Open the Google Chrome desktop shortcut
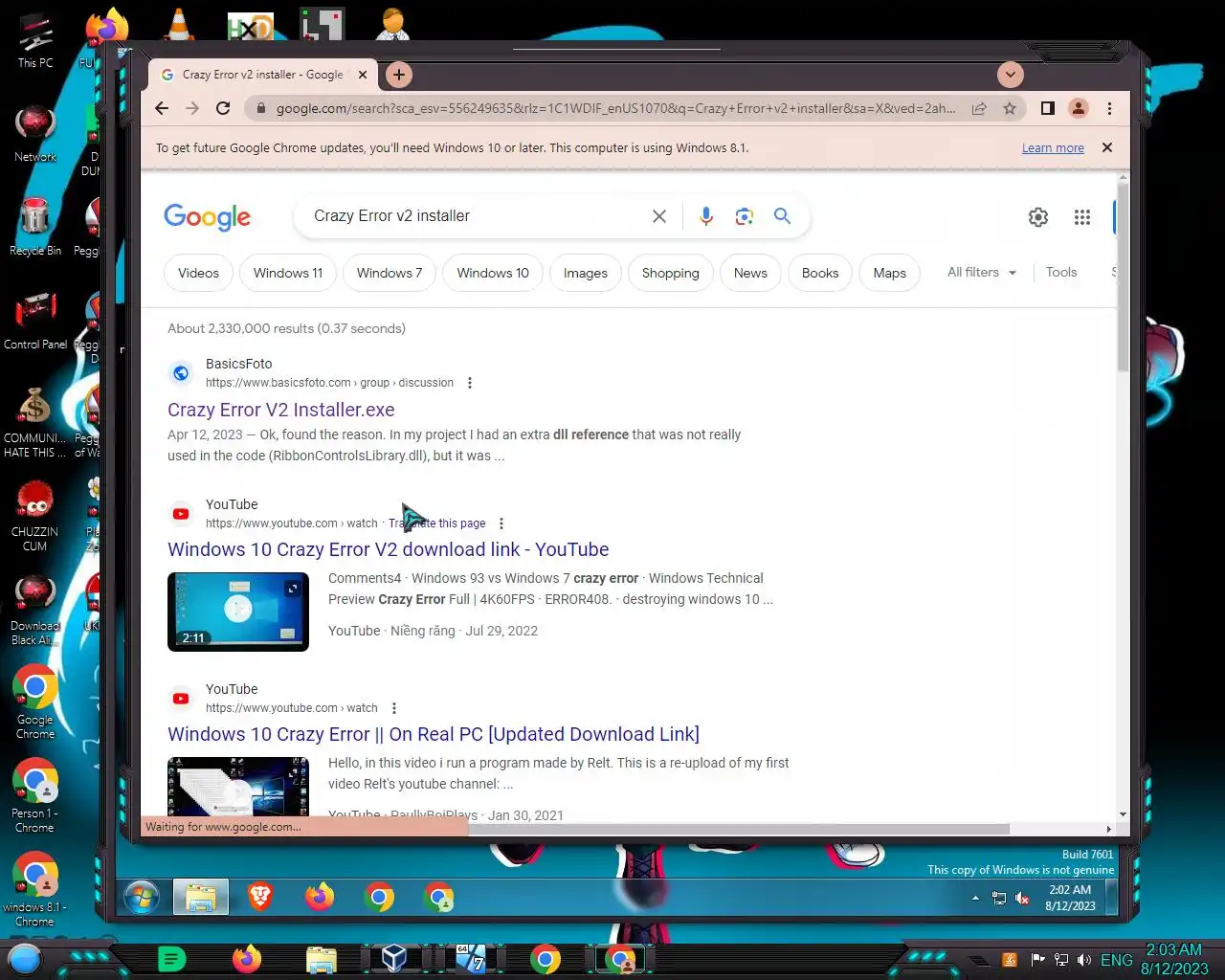The width and height of the screenshot is (1225, 980). (x=35, y=702)
